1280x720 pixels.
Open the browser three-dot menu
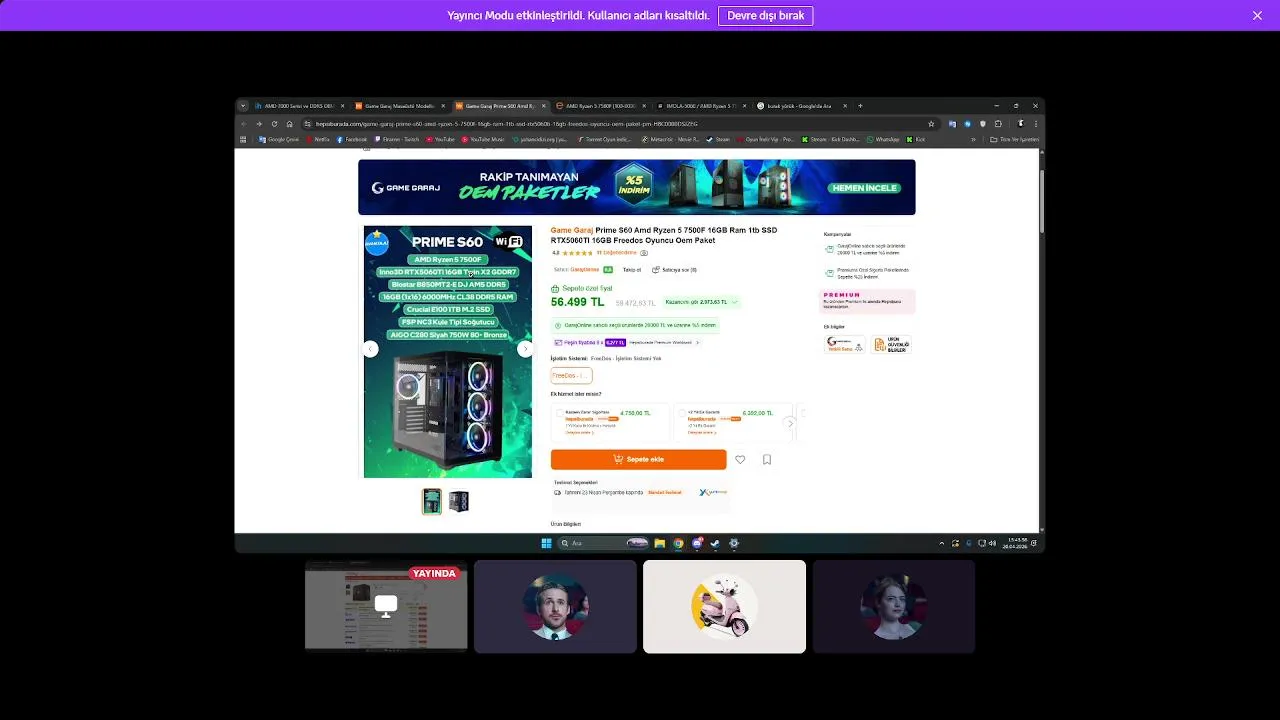tap(1035, 124)
